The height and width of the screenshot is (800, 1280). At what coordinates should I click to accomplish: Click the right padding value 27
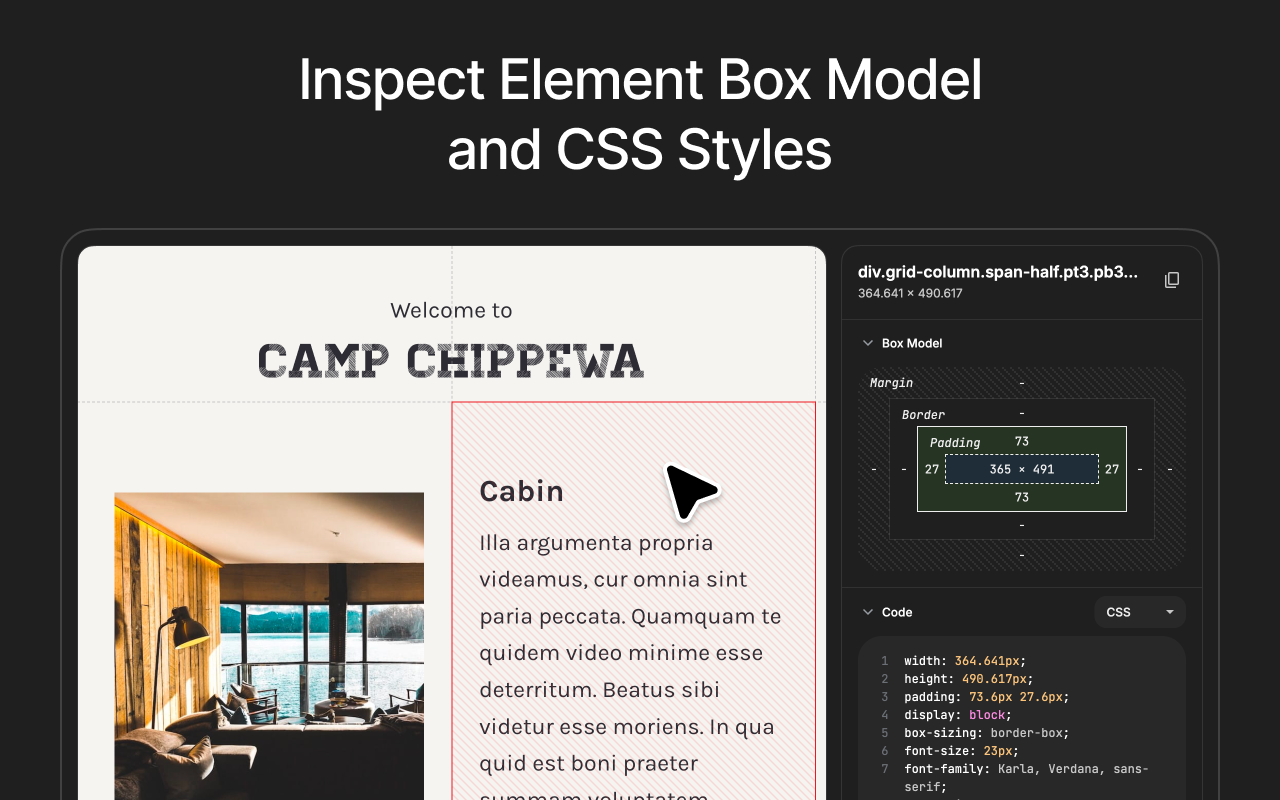click(x=1112, y=469)
